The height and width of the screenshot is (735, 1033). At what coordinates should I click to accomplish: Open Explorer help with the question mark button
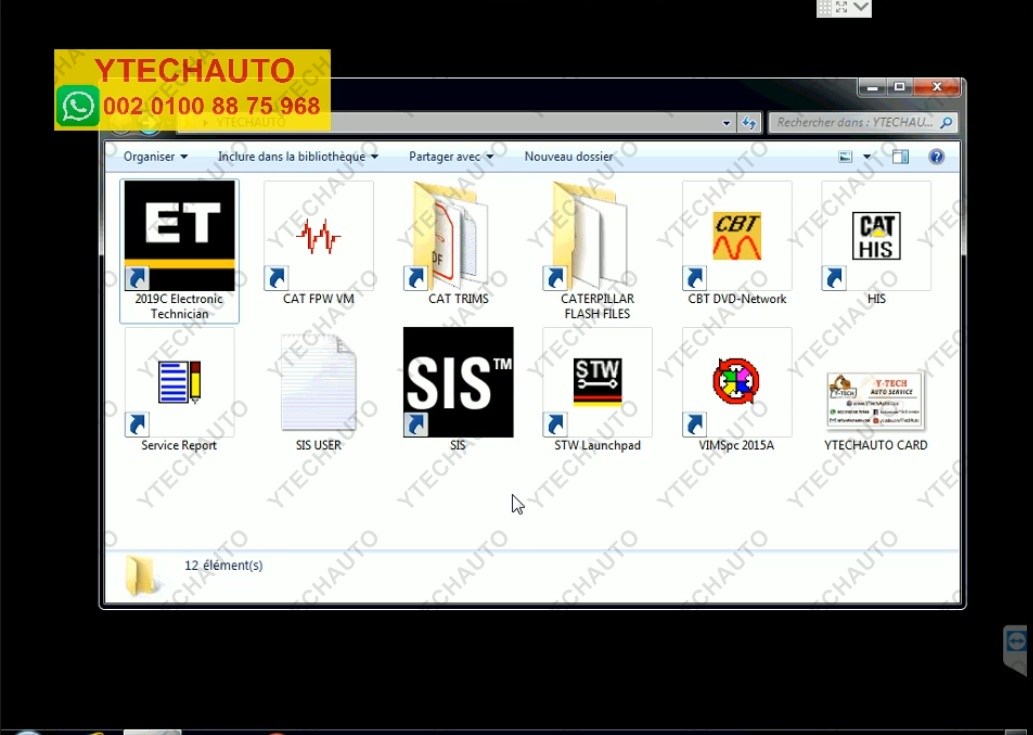point(936,156)
